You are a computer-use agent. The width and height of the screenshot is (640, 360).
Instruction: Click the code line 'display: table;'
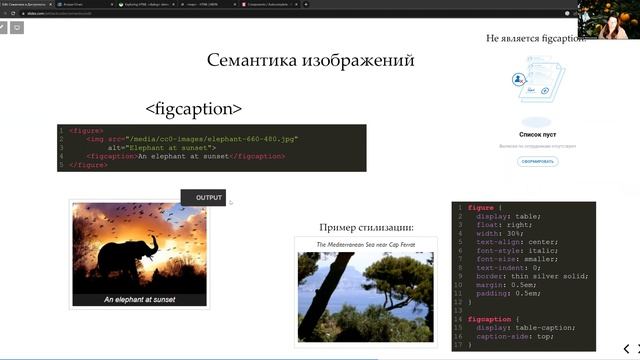pos(508,216)
